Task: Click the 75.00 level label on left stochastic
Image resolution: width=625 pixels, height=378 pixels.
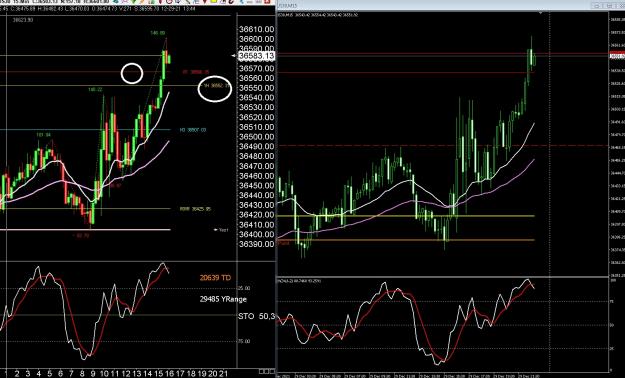Action: tap(244, 341)
